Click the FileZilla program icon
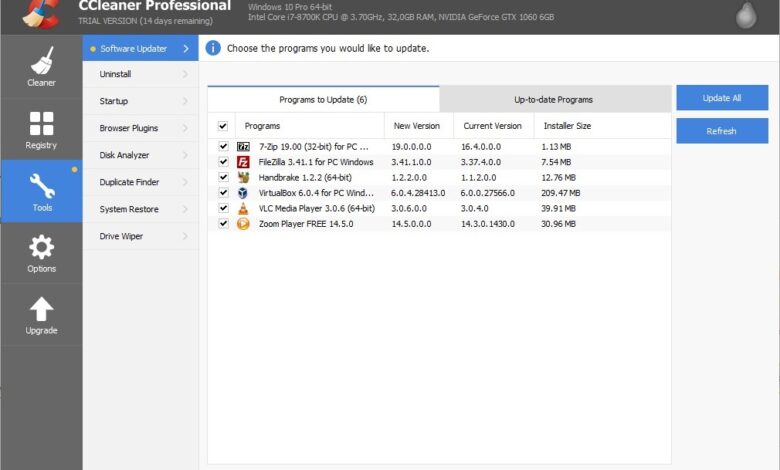 (x=243, y=162)
